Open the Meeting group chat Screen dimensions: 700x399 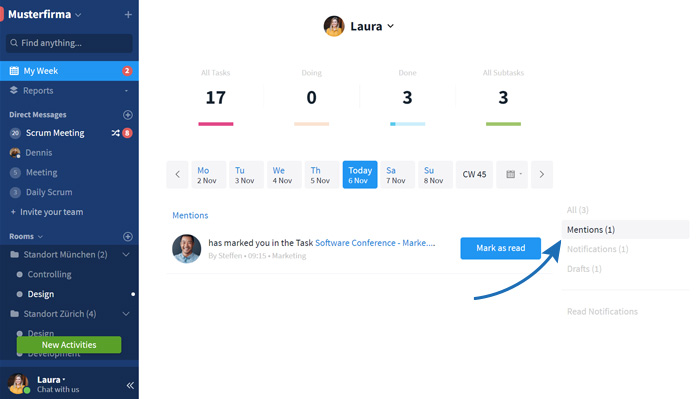point(41,172)
